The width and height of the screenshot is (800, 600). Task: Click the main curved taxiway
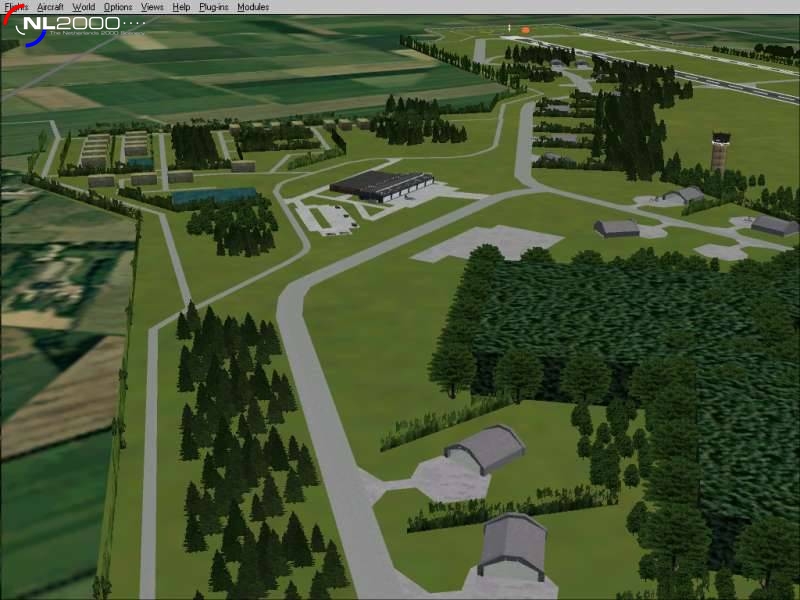[327, 408]
